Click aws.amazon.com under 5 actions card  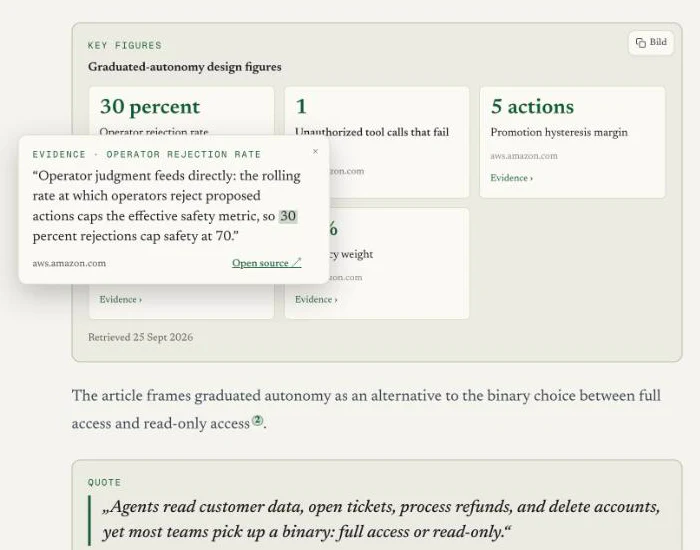(x=524, y=156)
